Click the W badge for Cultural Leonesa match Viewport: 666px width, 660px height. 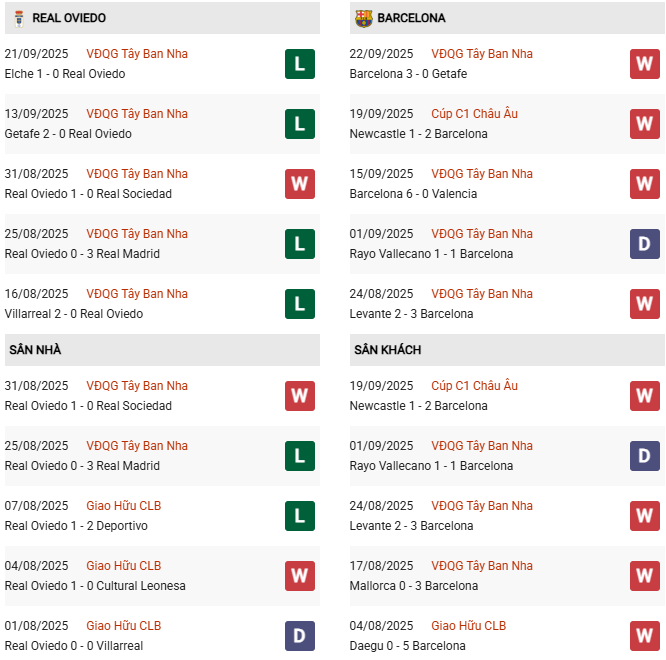tap(299, 576)
